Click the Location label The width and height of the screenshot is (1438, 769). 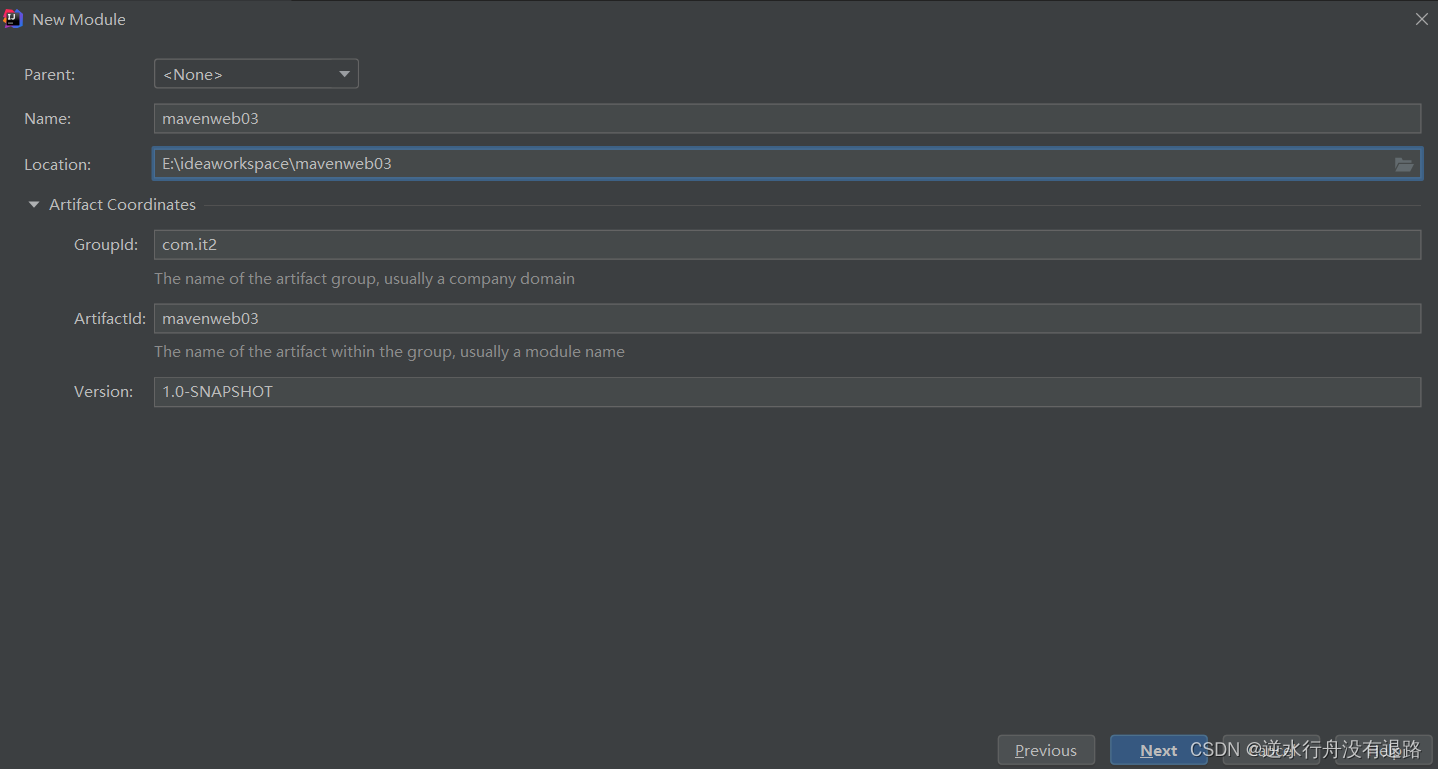(57, 164)
